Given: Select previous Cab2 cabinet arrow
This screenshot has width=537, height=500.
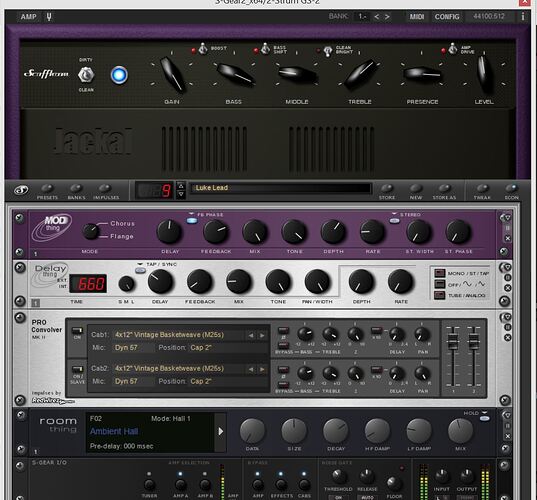Looking at the screenshot, I should (x=251, y=370).
